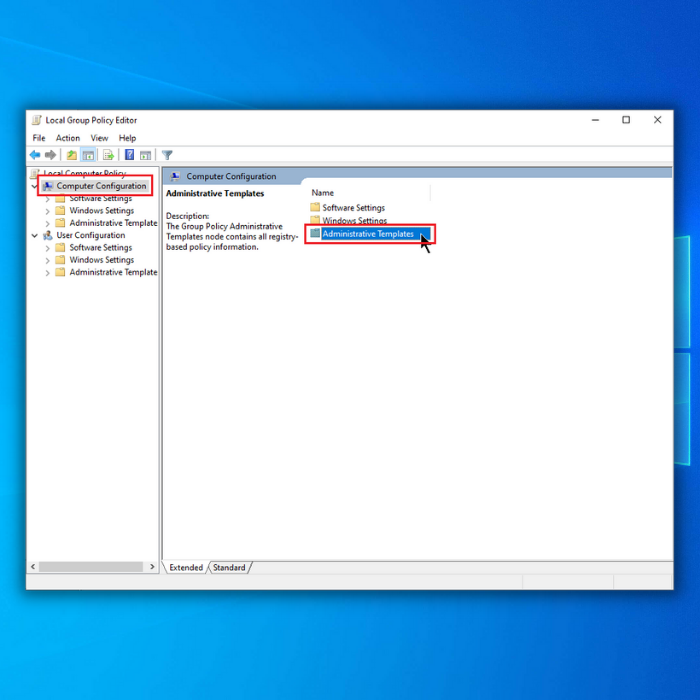Click the Back arrow toolbar icon
This screenshot has height=700, width=700.
(35, 155)
